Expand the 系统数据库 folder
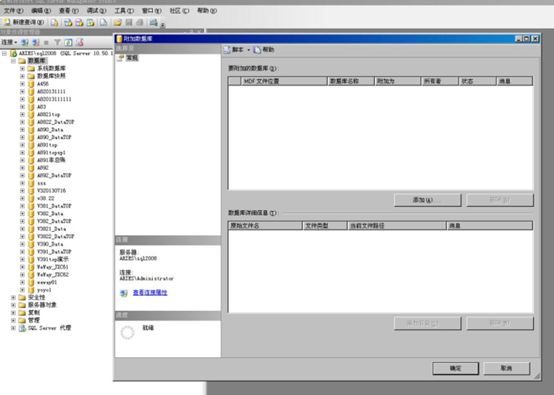 [22, 69]
